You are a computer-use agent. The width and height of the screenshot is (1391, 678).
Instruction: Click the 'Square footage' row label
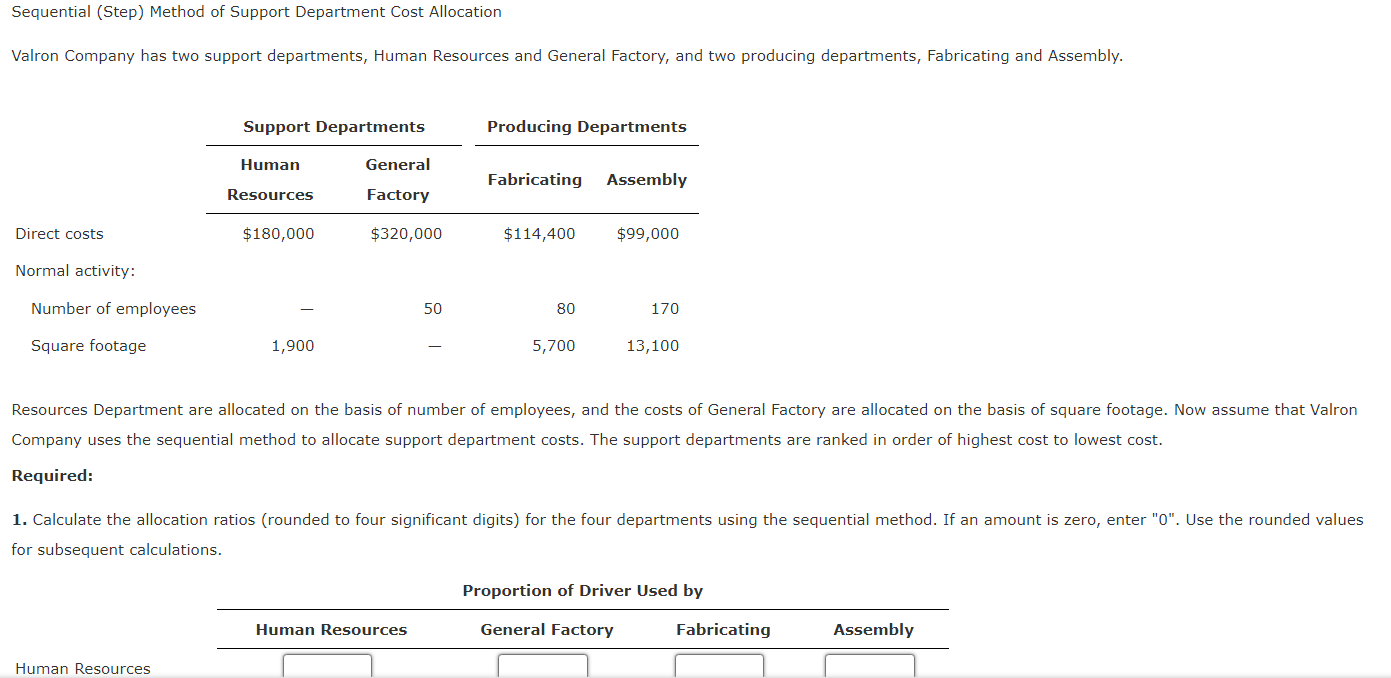(88, 346)
